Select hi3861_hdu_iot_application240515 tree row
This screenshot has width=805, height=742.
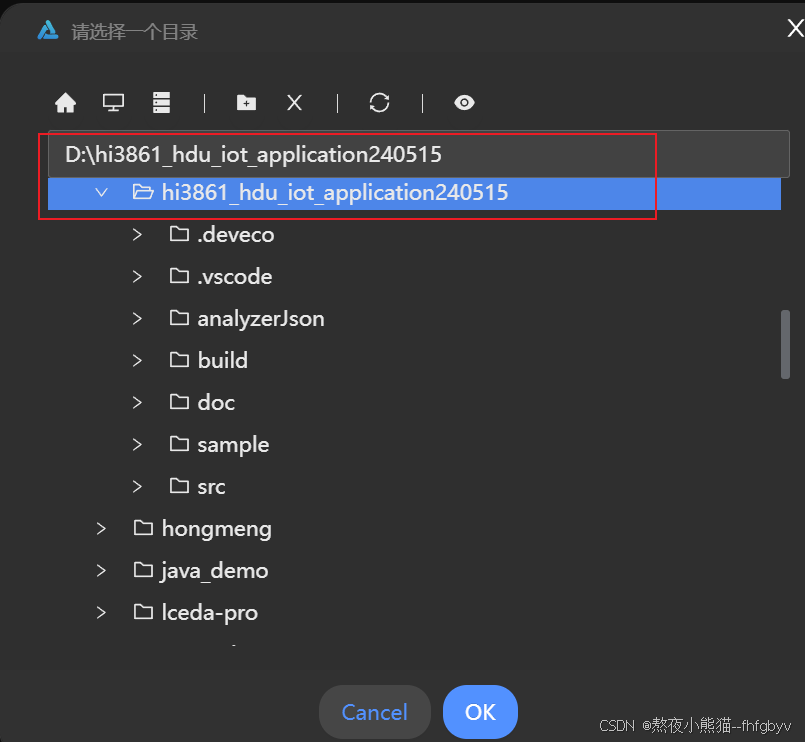click(414, 193)
